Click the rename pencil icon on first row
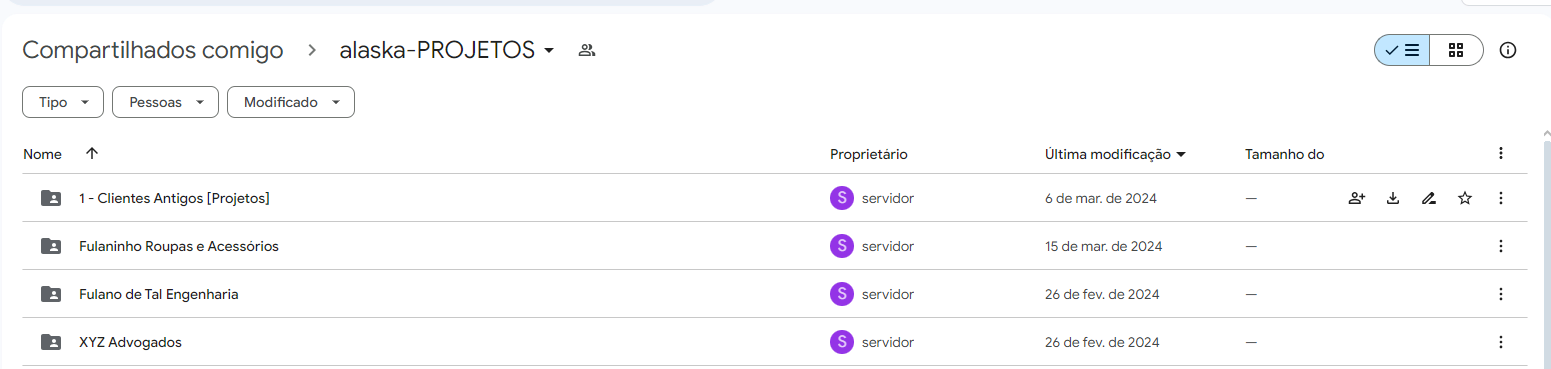This screenshot has height=369, width=1551. (1429, 198)
